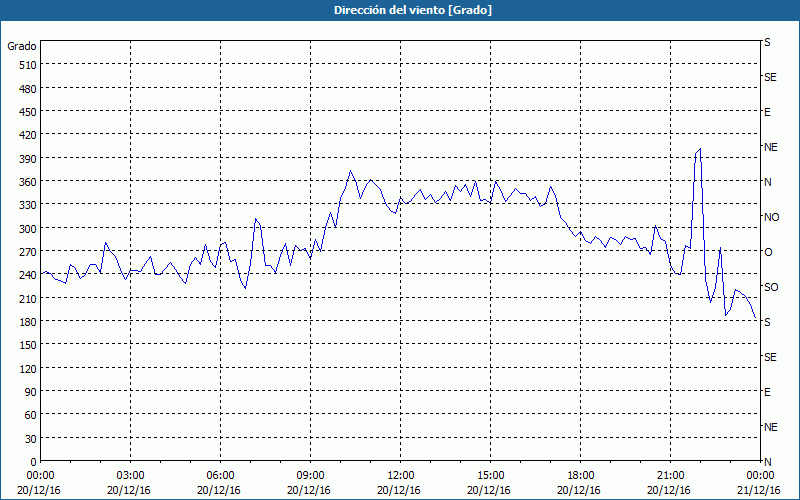The height and width of the screenshot is (500, 800).
Task: Click the 240 degree axis label
Action: 29,275
